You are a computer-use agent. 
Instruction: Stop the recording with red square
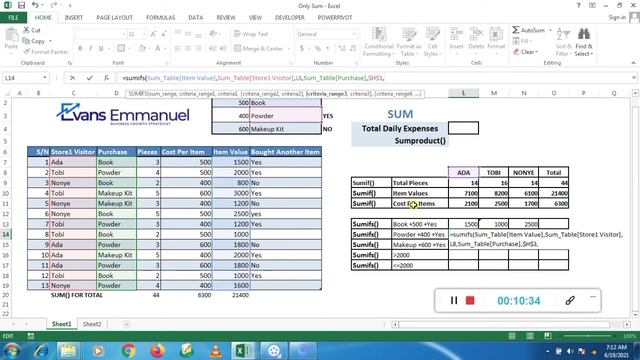click(470, 300)
